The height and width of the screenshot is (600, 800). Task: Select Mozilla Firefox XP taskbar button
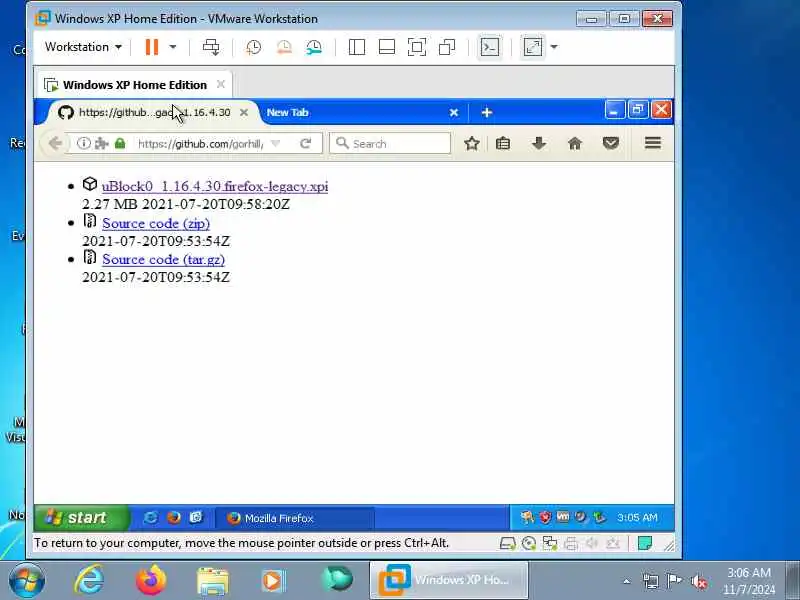pyautogui.click(x=294, y=518)
